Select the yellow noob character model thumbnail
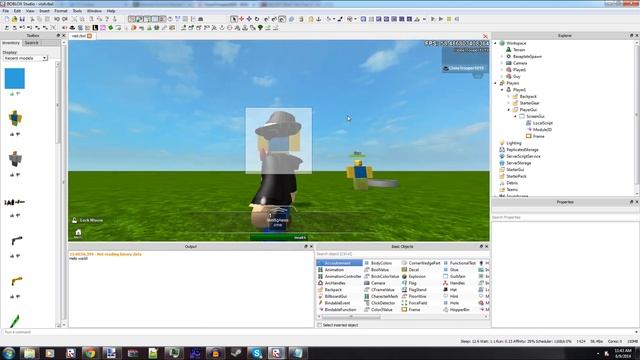 click(x=15, y=118)
